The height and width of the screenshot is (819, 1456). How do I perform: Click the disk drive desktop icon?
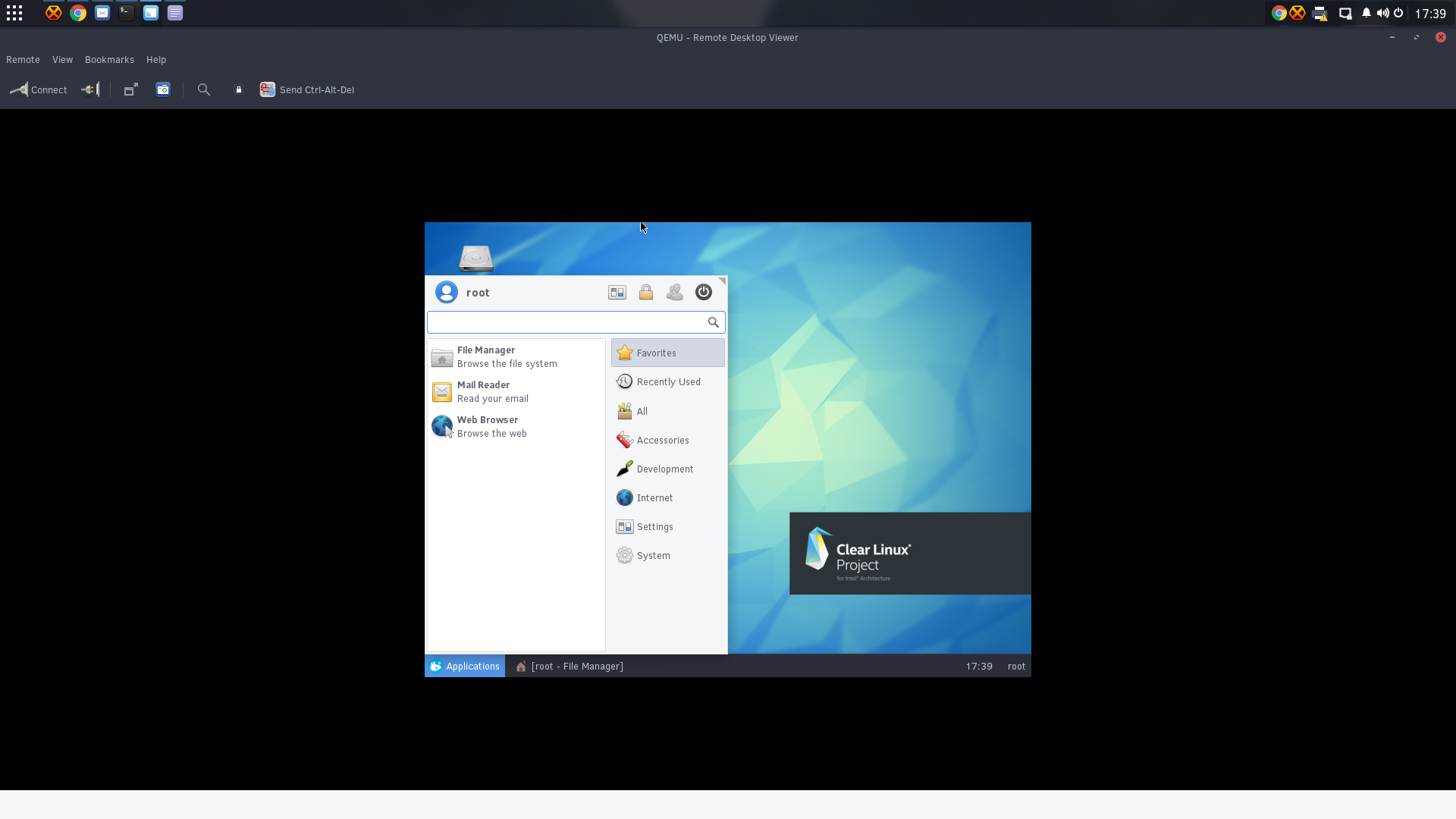coord(476,259)
